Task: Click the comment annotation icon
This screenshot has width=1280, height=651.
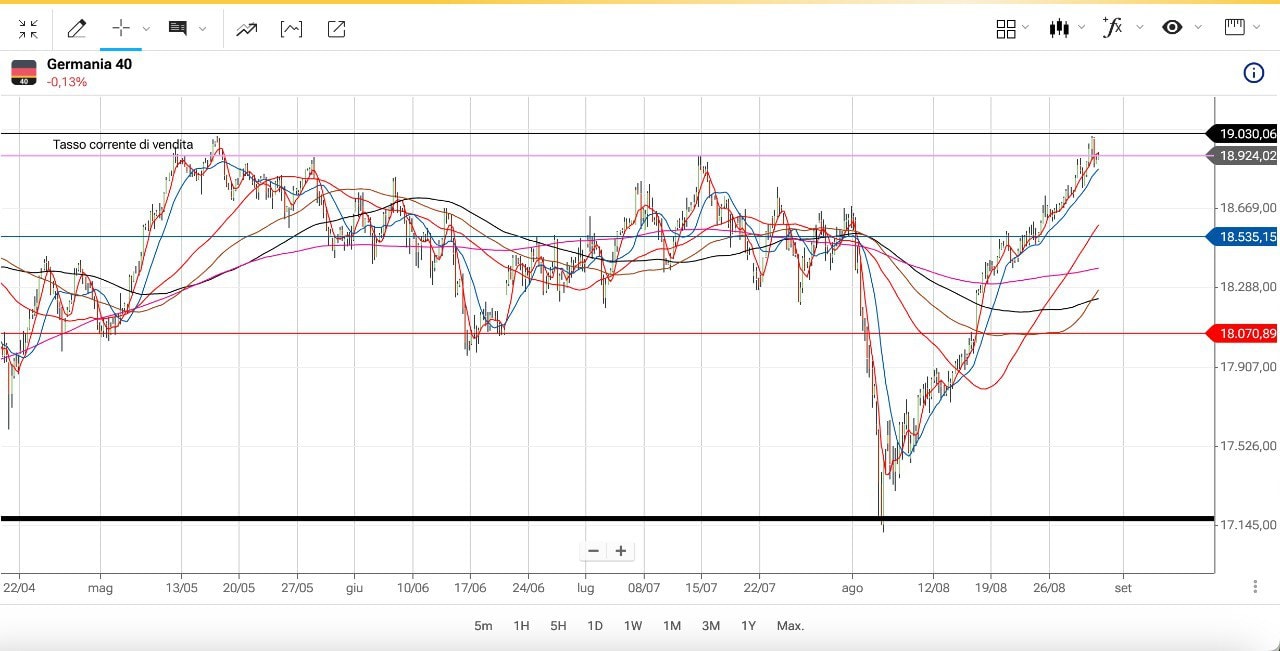Action: point(178,29)
